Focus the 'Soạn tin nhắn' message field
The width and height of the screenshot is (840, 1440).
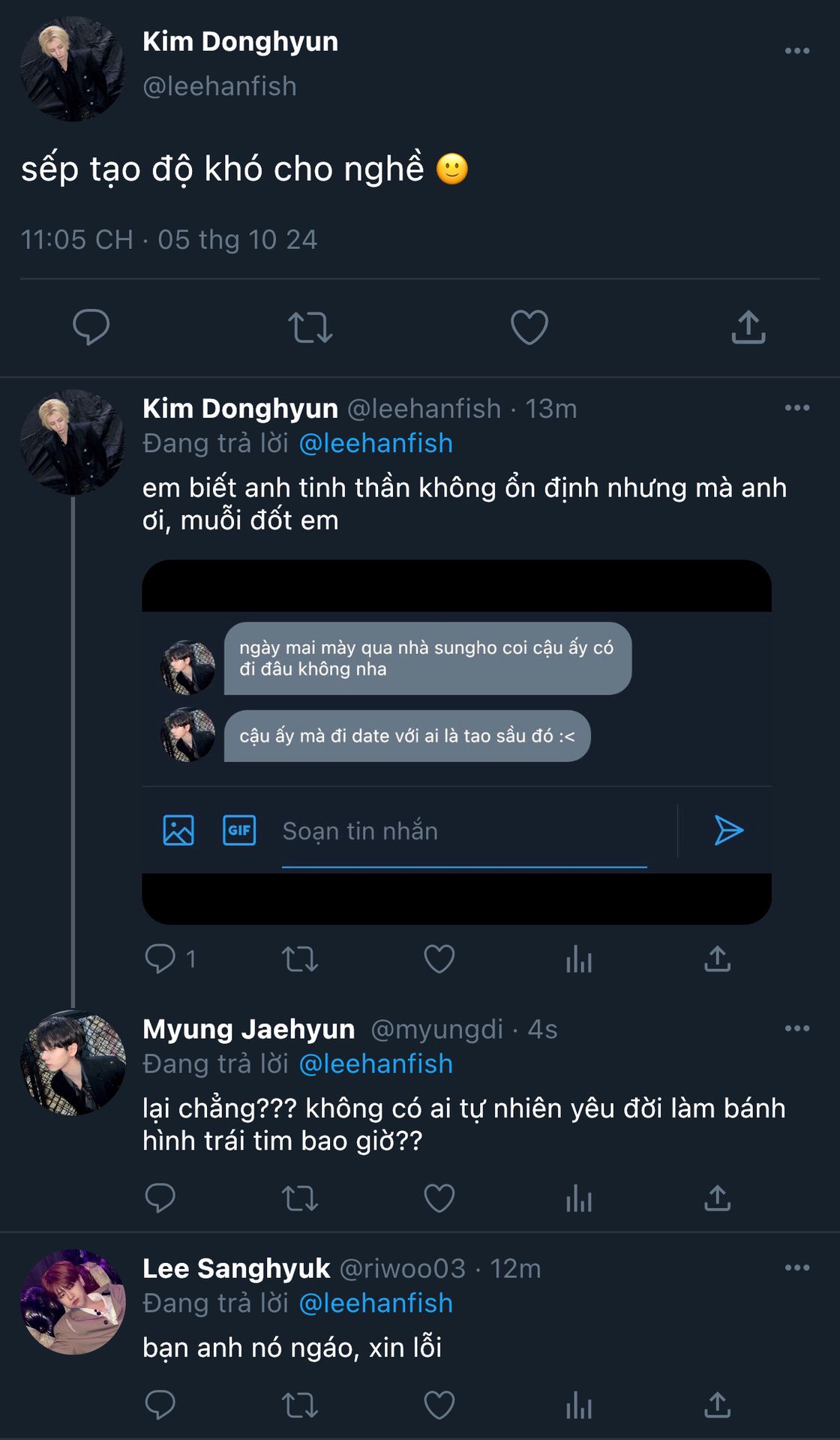pos(463,831)
